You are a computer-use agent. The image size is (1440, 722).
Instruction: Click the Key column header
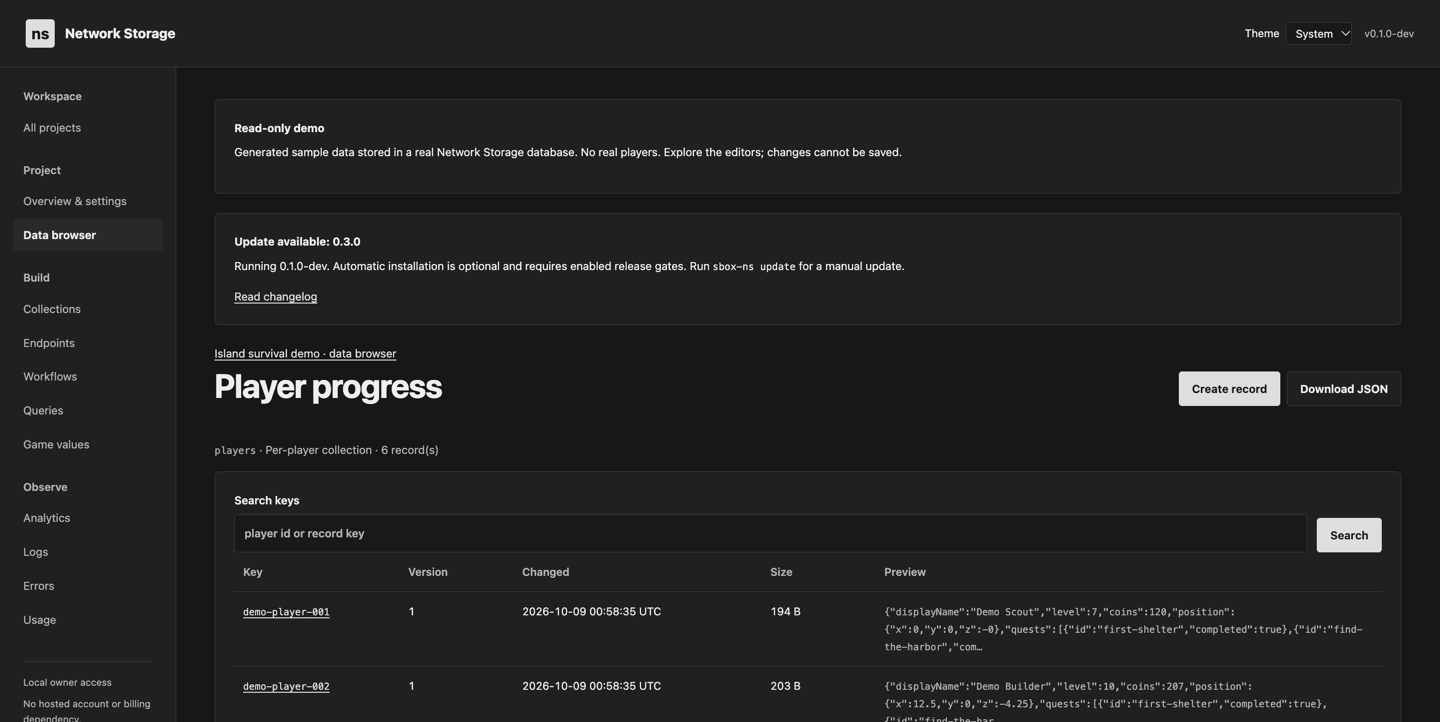coord(253,572)
